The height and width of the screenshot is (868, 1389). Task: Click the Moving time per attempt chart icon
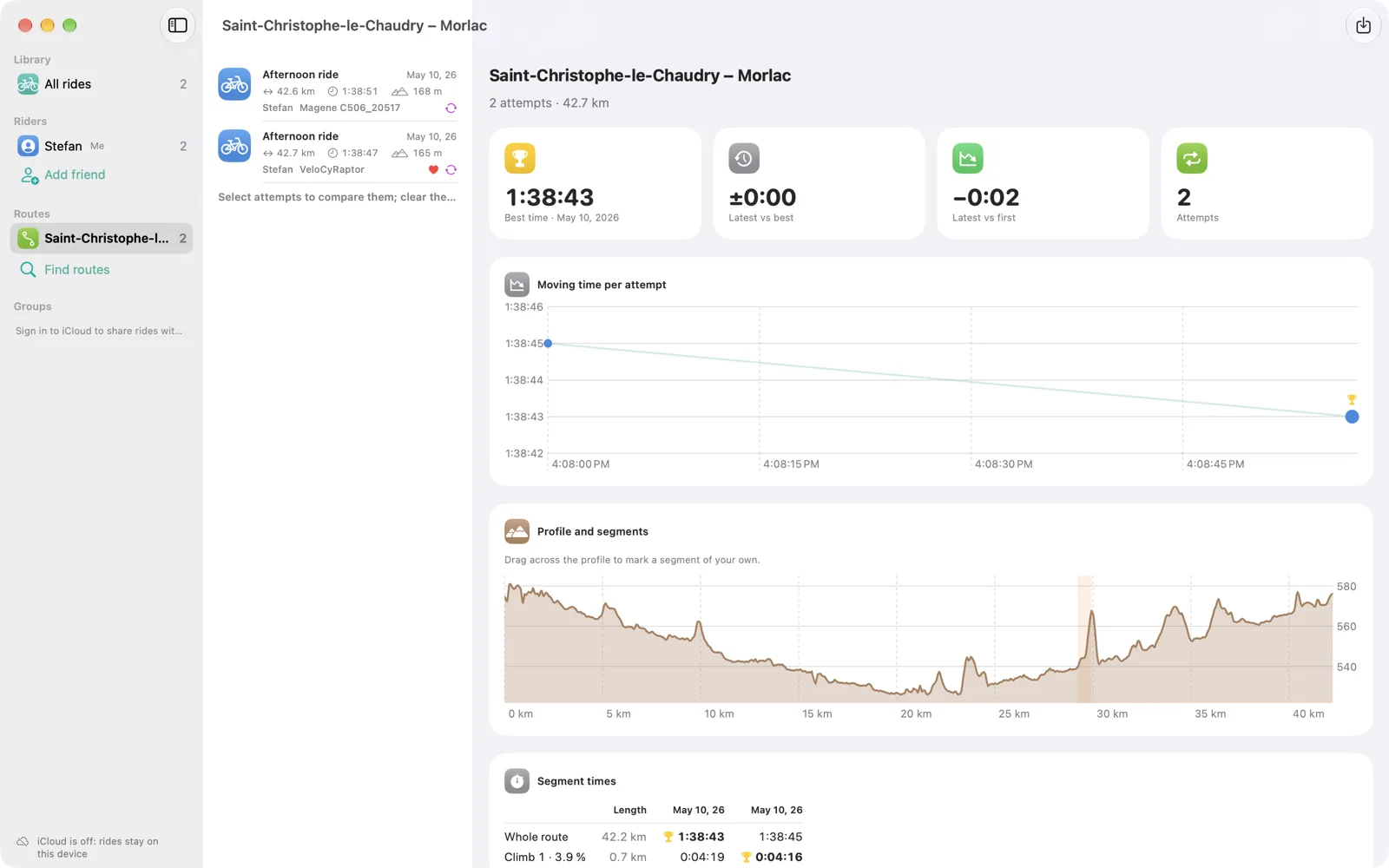point(517,284)
